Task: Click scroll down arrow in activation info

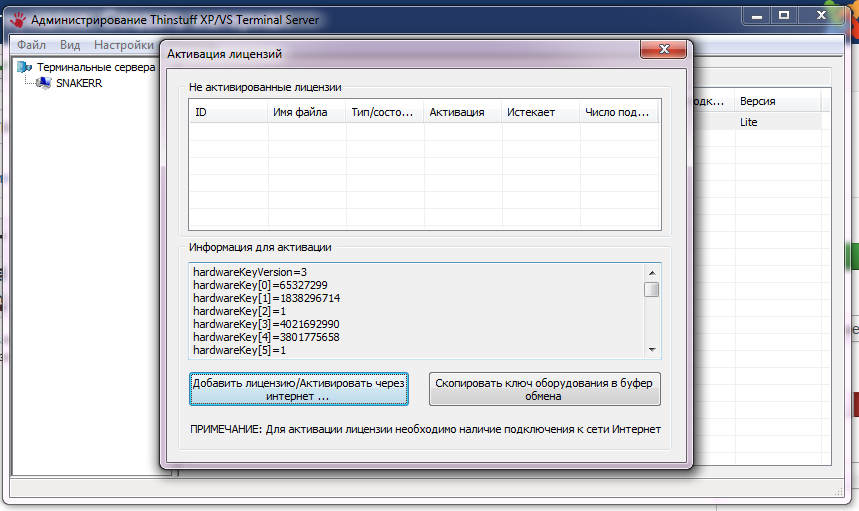Action: pos(652,349)
